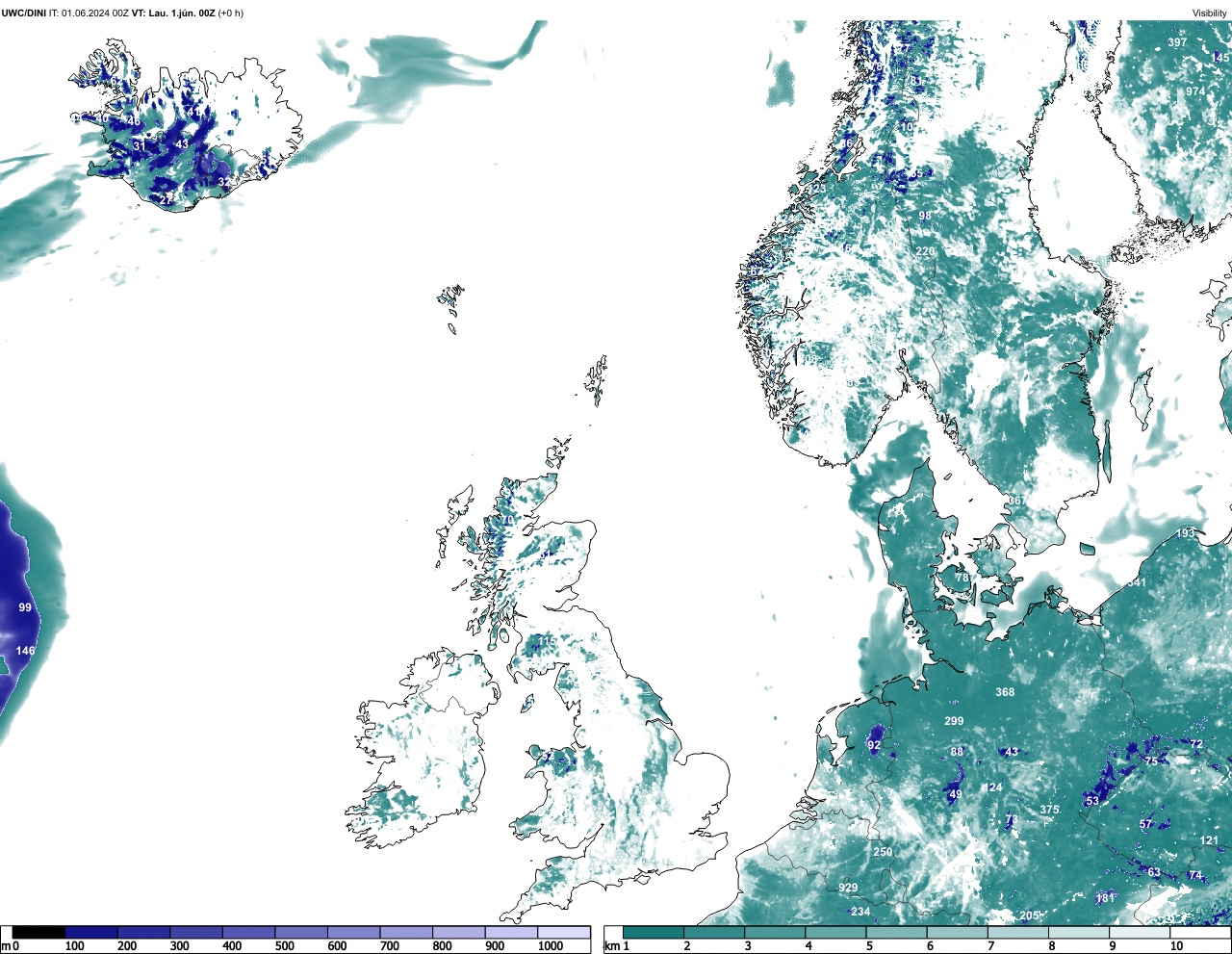Click the '121' value near the right edge
Image resolution: width=1232 pixels, height=954 pixels.
click(x=1209, y=840)
